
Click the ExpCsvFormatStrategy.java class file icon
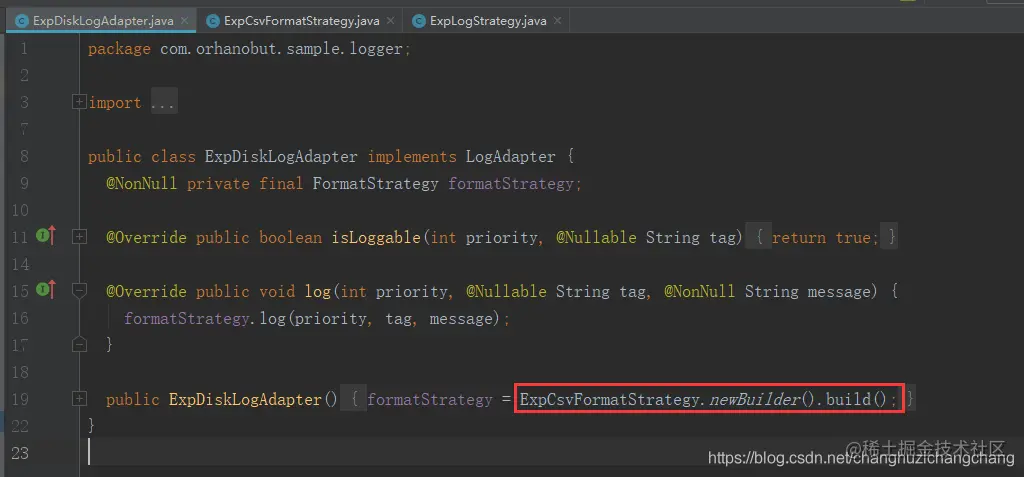[213, 21]
